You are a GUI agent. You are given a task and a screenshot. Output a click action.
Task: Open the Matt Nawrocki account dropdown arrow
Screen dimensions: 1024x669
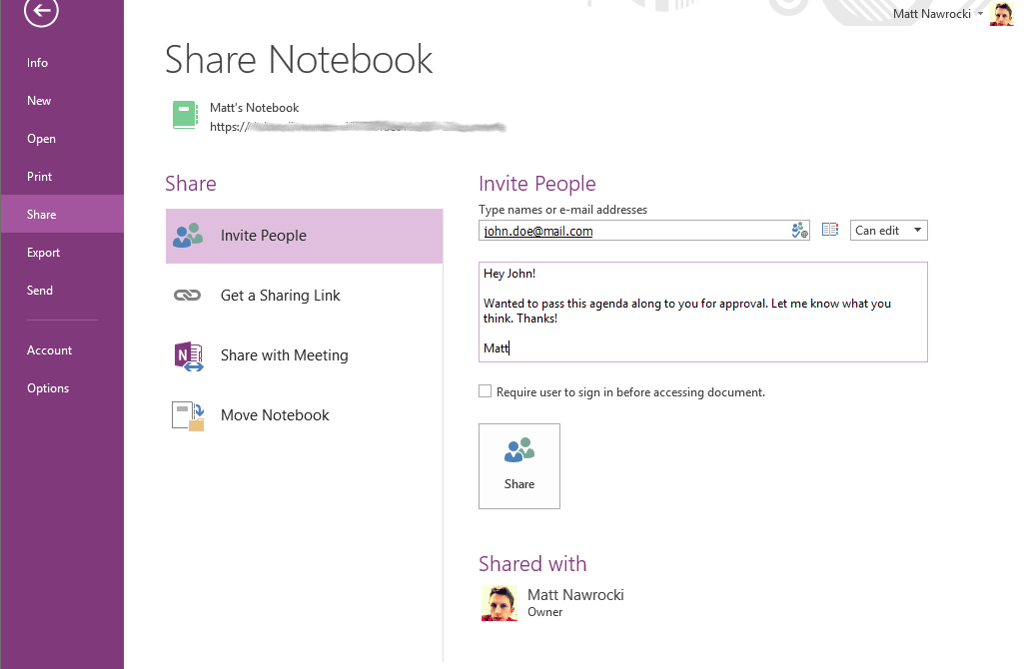(x=980, y=13)
